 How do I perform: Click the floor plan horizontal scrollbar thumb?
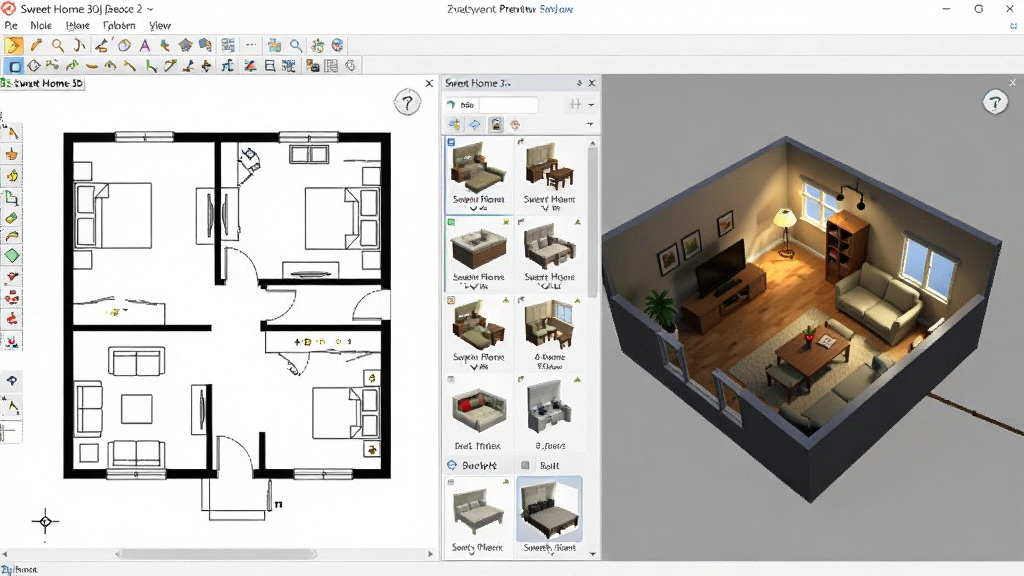coord(216,554)
